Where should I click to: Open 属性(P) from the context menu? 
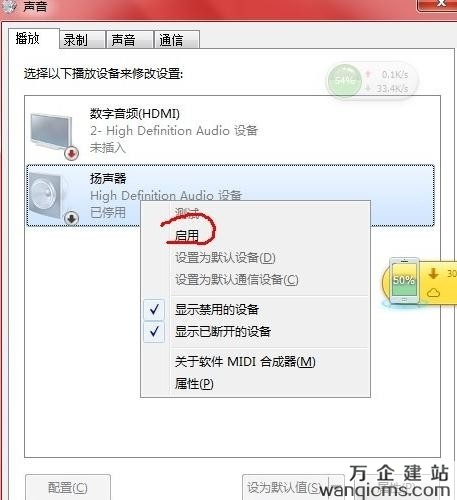coord(194,384)
